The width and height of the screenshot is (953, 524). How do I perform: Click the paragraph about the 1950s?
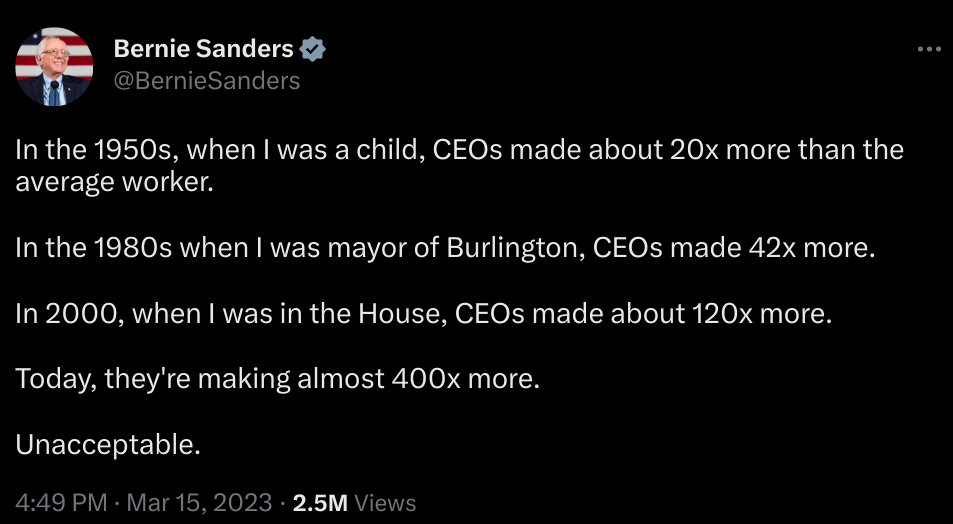point(459,165)
